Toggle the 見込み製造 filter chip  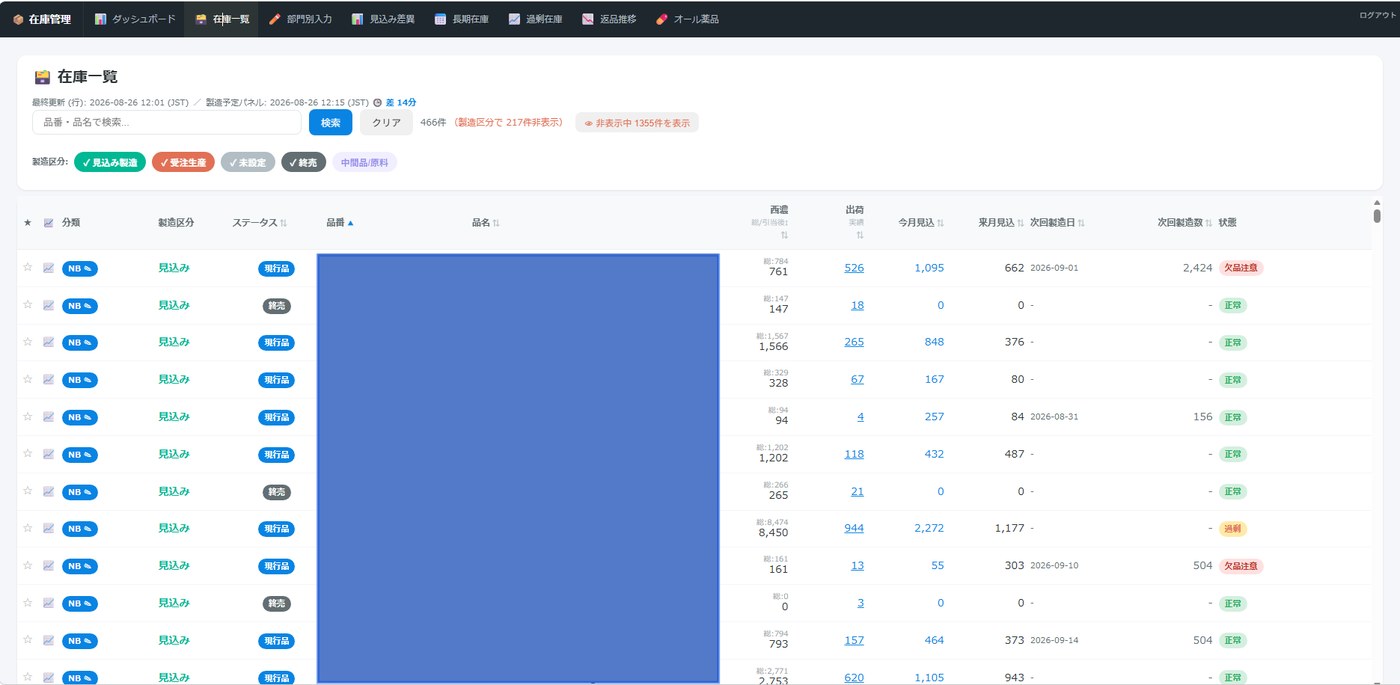[x=109, y=162]
